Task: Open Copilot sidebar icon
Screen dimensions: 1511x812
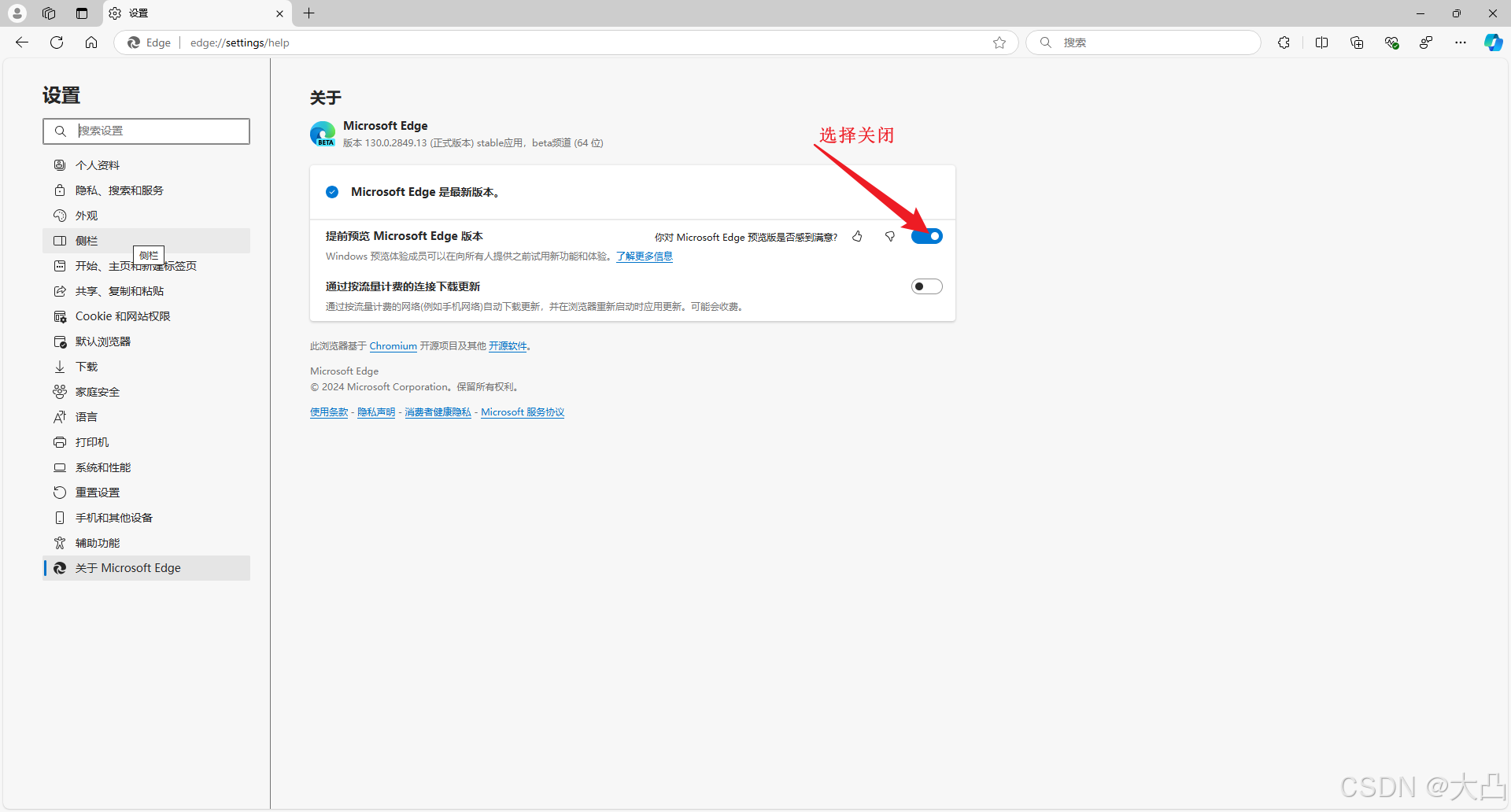Action: point(1494,42)
